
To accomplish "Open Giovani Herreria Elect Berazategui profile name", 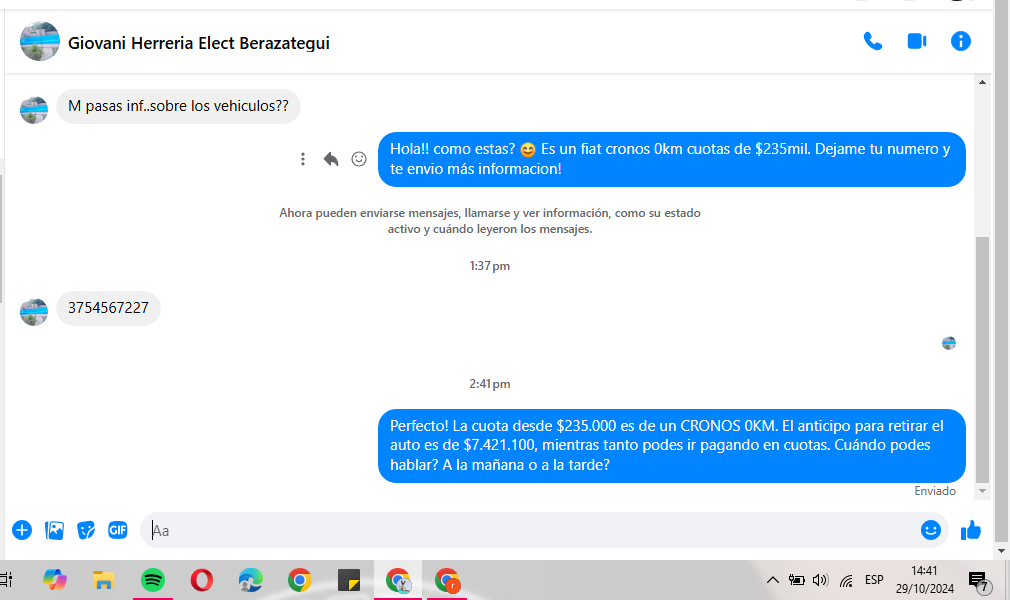I will click(198, 43).
